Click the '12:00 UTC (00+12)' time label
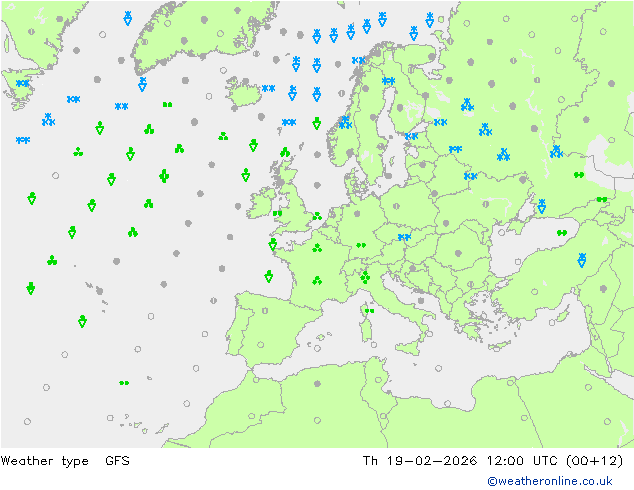634x490 pixels. (x=555, y=461)
